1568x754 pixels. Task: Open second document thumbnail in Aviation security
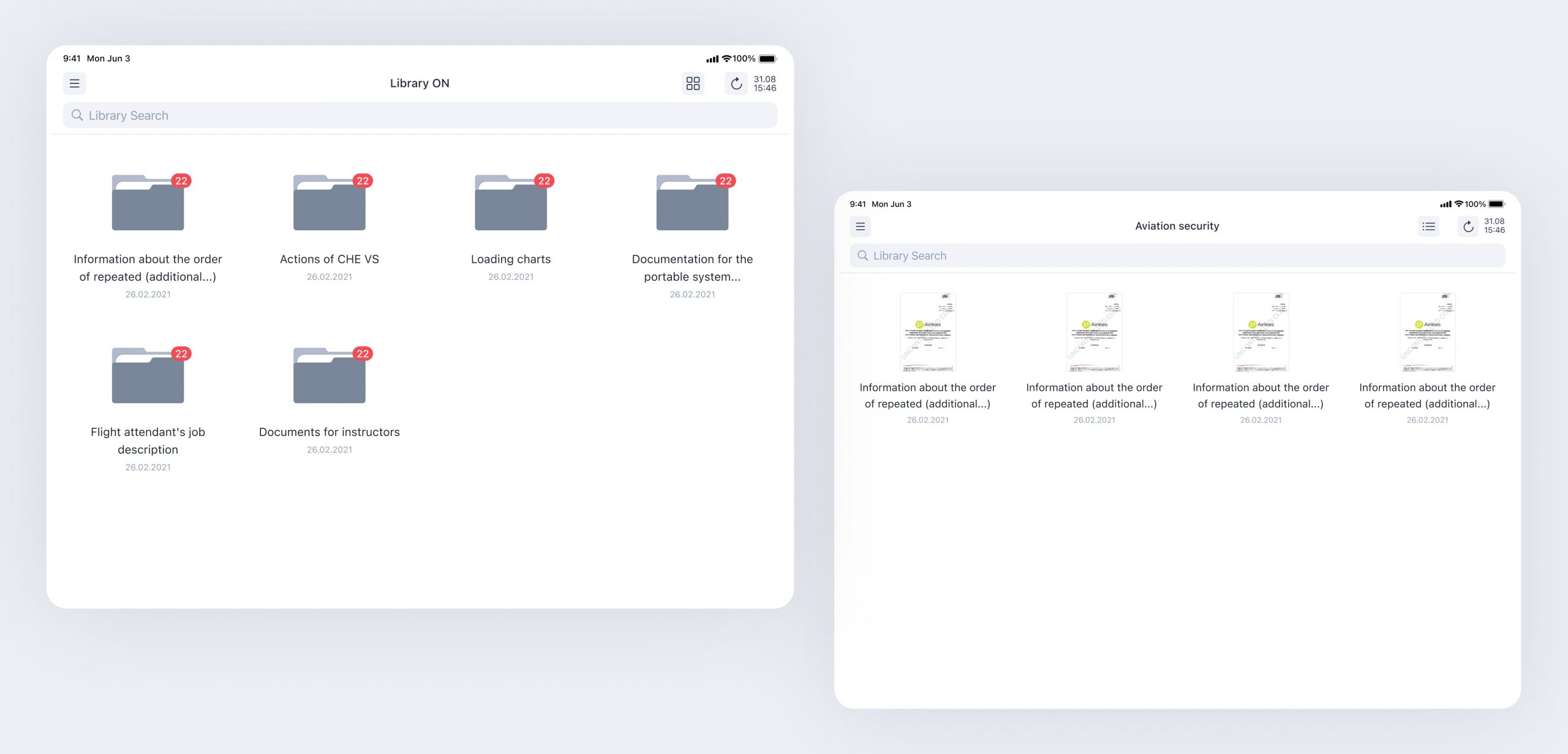pos(1094,332)
